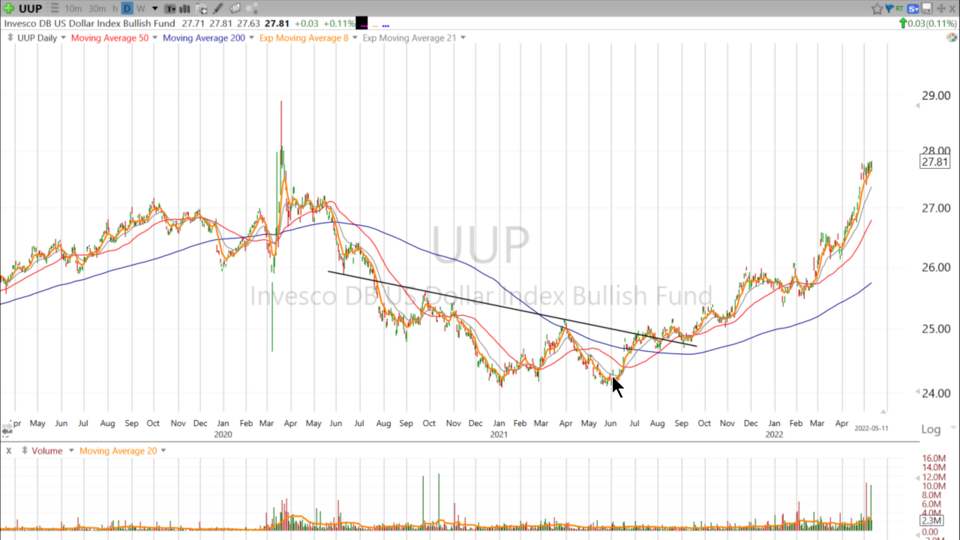Image resolution: width=960 pixels, height=540 pixels.
Task: Click the blue flag icon
Action: click(890, 9)
